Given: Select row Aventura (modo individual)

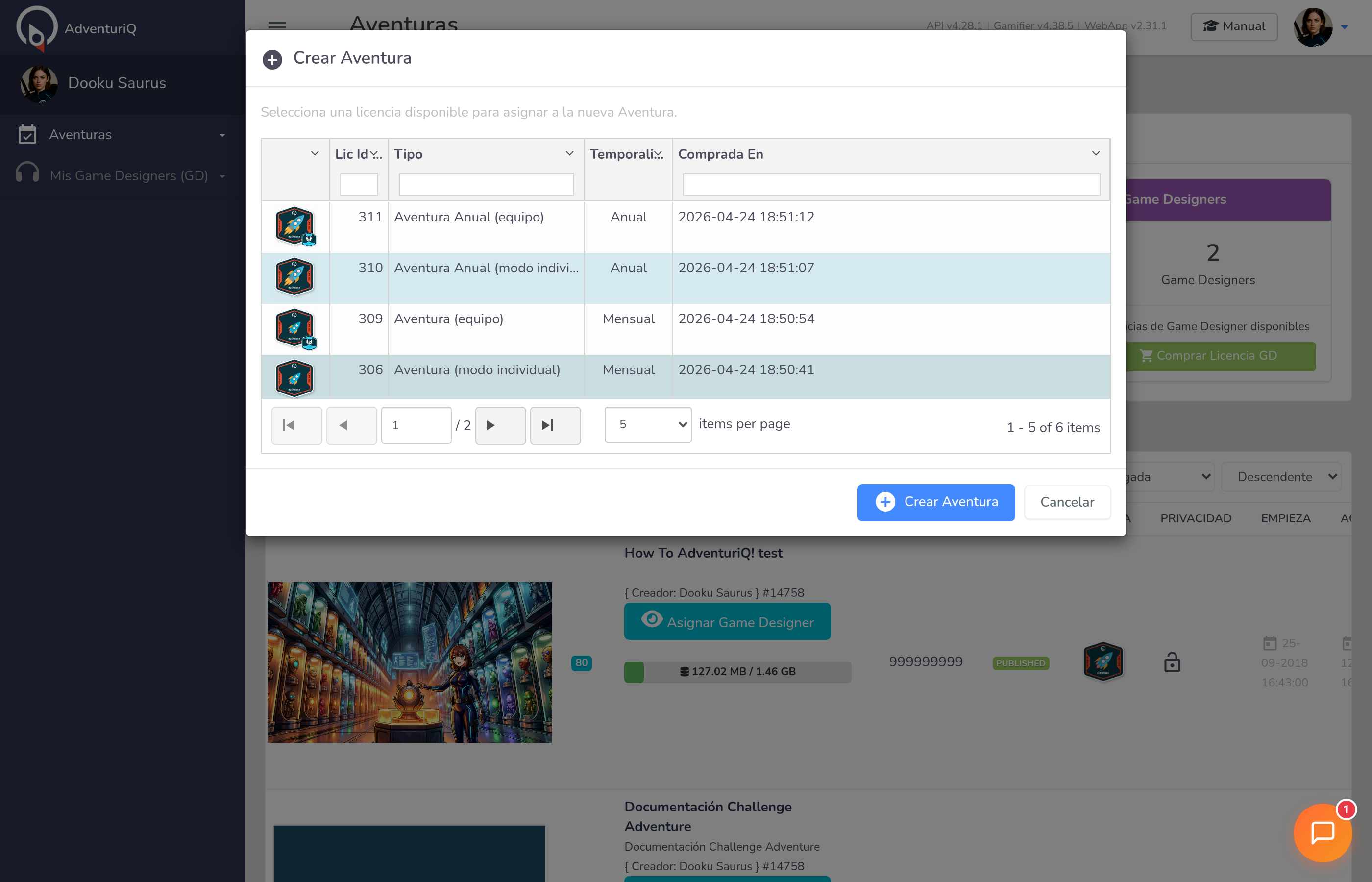Looking at the screenshot, I should (686, 376).
